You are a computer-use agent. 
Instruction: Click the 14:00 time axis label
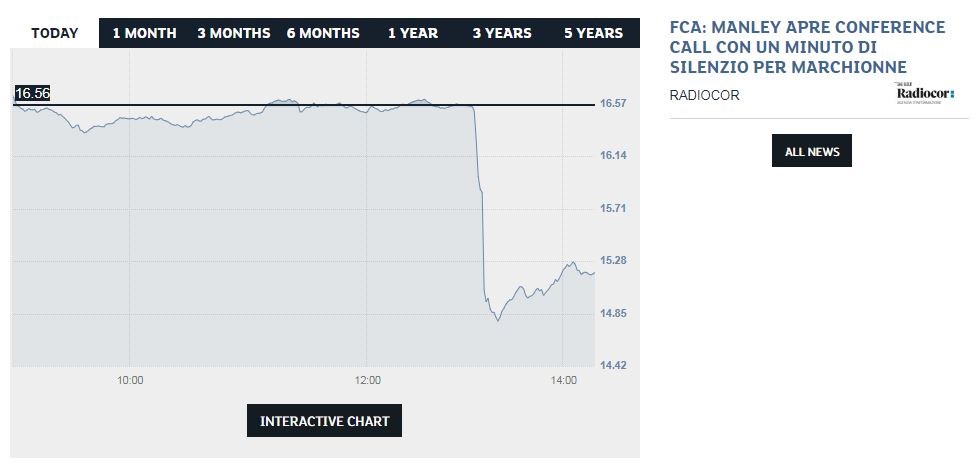(x=564, y=380)
